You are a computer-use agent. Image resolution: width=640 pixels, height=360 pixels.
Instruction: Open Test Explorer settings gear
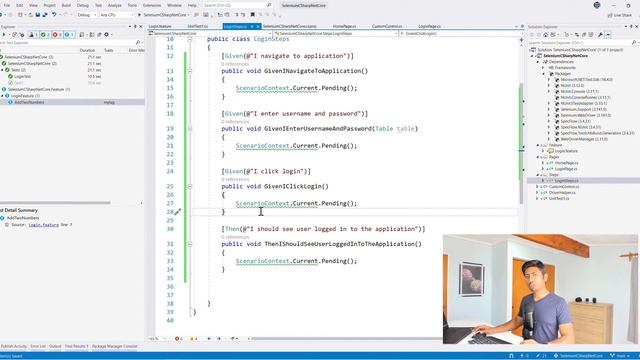[107, 35]
